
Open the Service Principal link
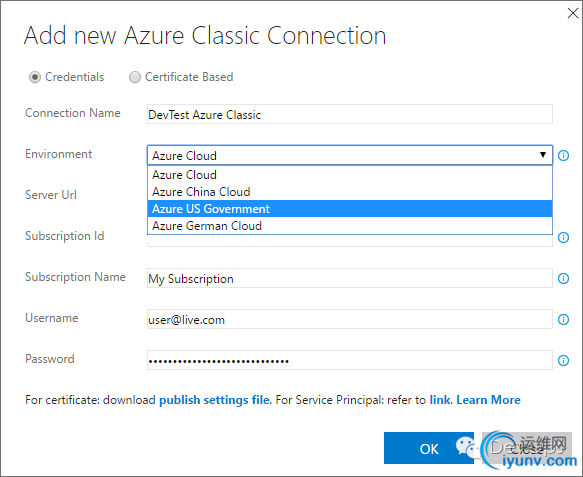tap(440, 400)
